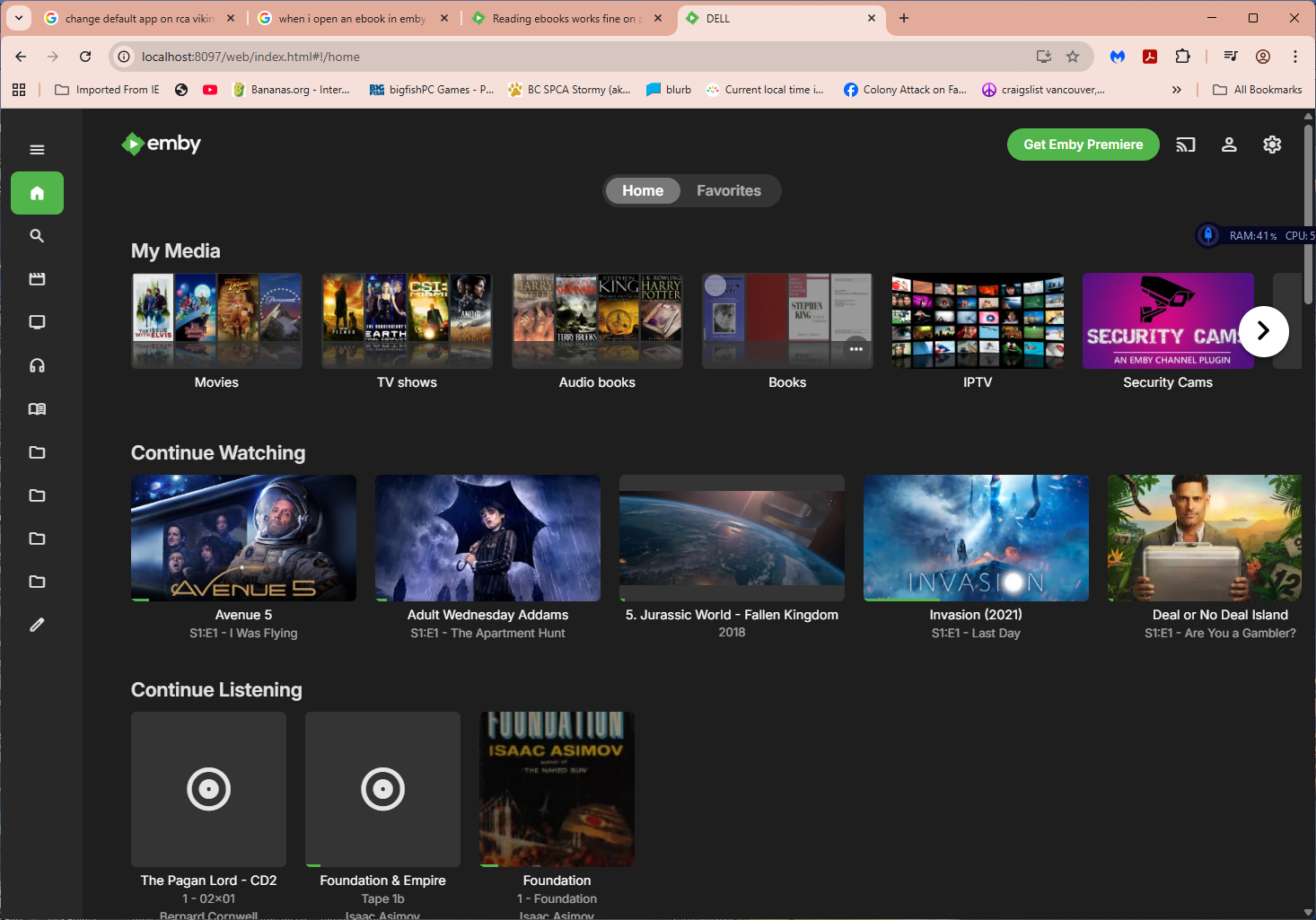Switch to the 'change default app on rca viking' tab
Image resolution: width=1316 pixels, height=920 pixels.
pos(140,18)
